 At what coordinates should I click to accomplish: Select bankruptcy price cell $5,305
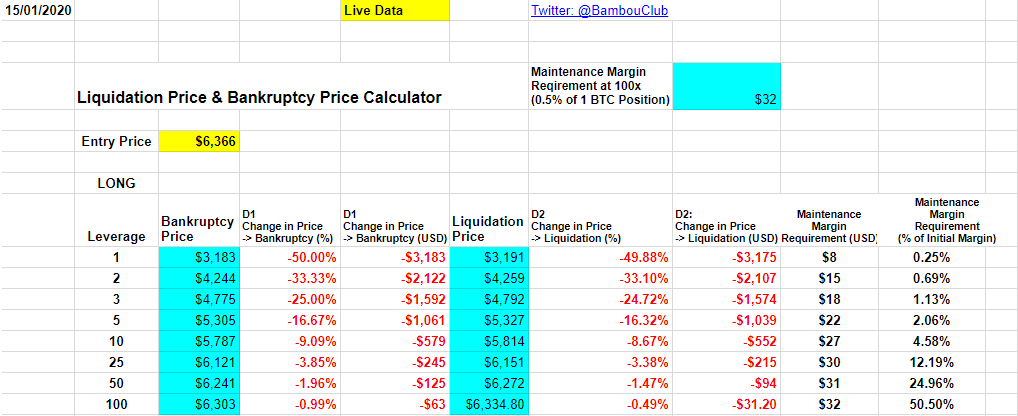[x=199, y=320]
